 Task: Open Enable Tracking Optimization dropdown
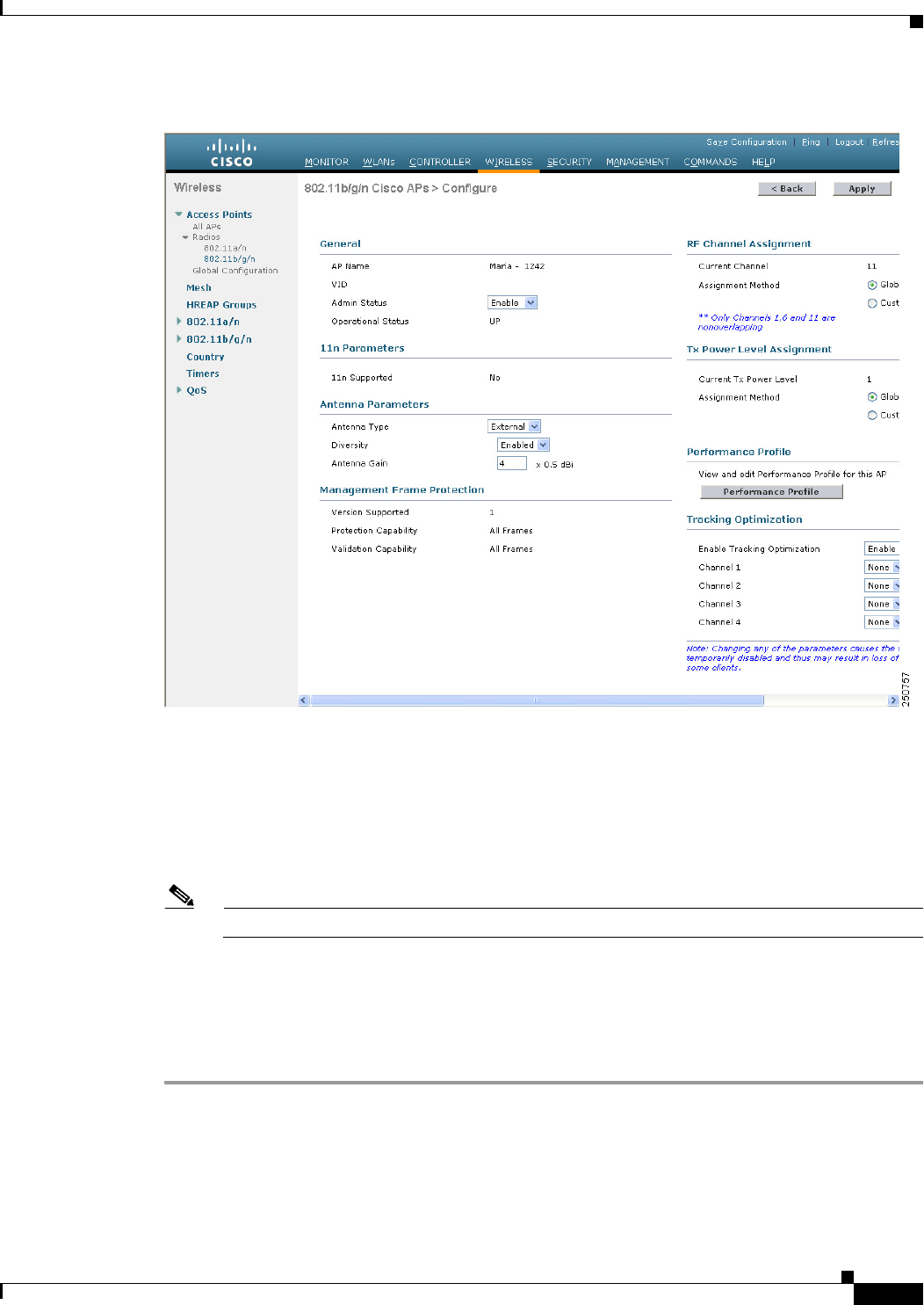(x=882, y=548)
